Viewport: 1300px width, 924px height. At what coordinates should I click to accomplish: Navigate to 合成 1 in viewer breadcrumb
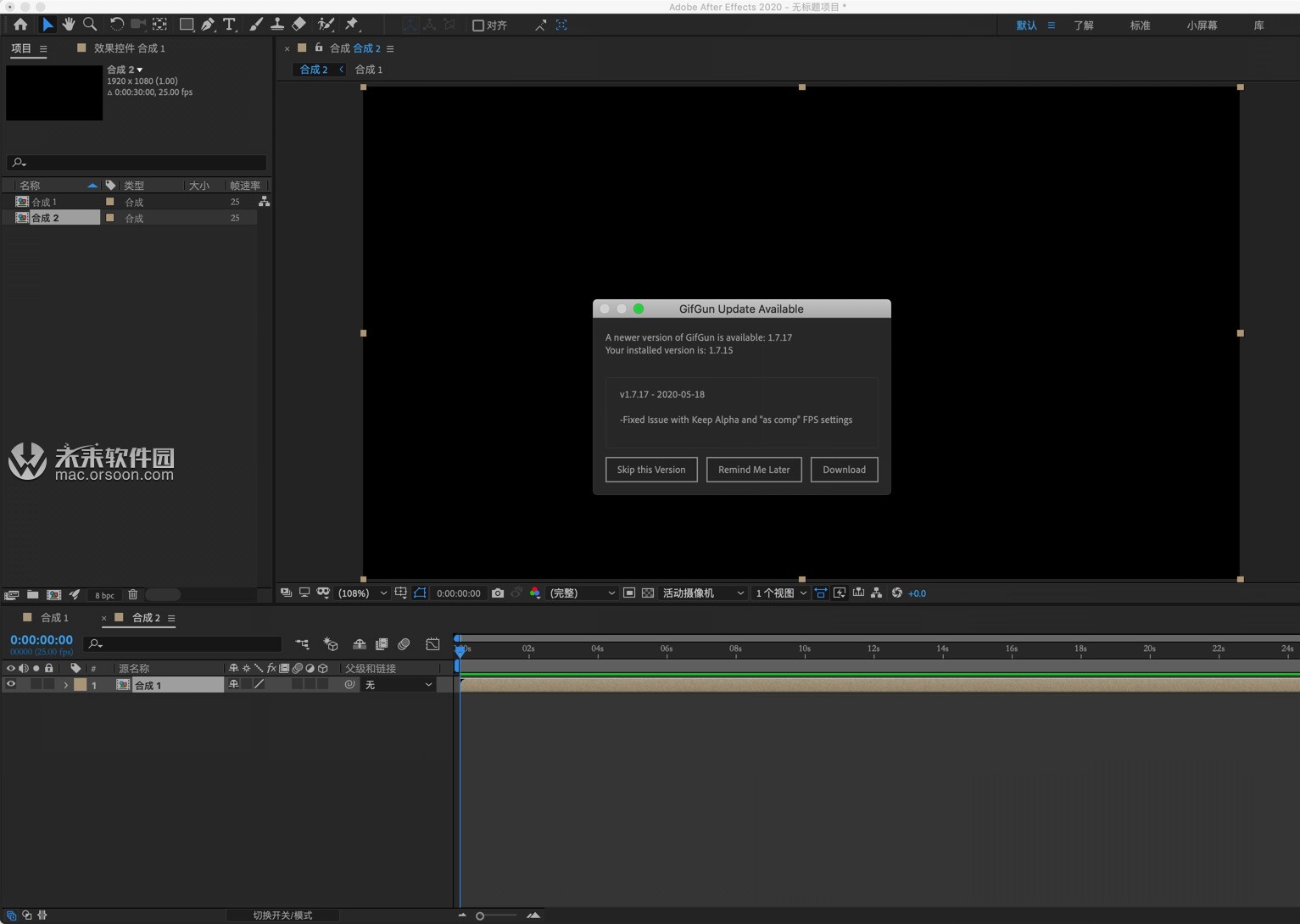tap(368, 70)
